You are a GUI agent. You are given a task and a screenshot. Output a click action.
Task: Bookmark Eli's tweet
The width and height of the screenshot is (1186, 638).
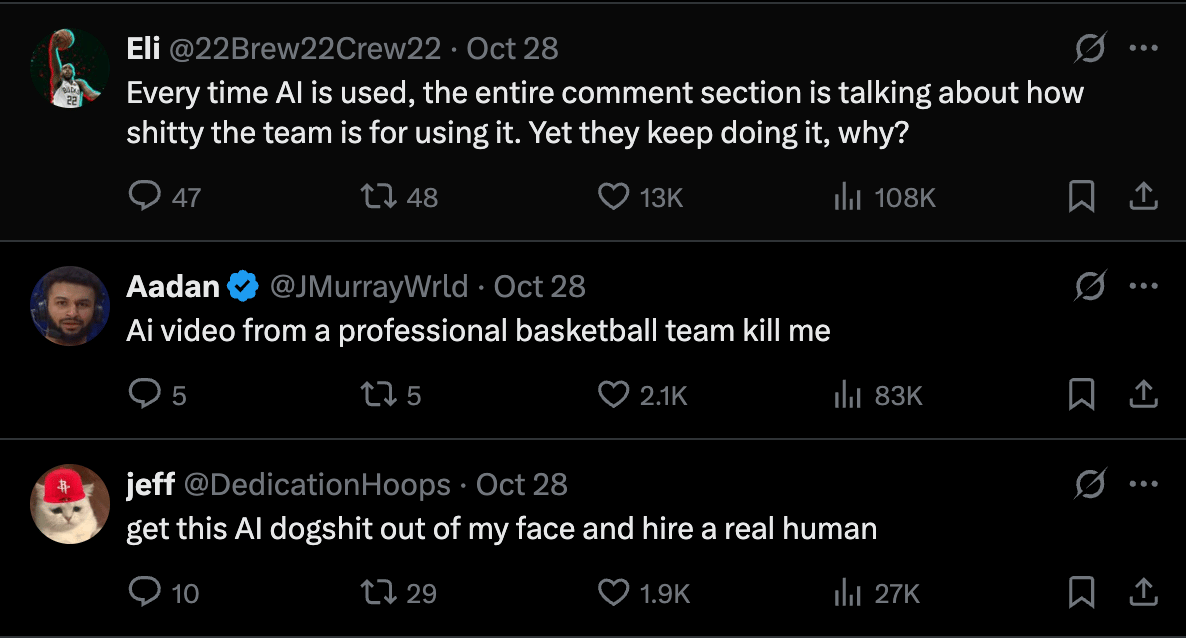click(x=1081, y=196)
